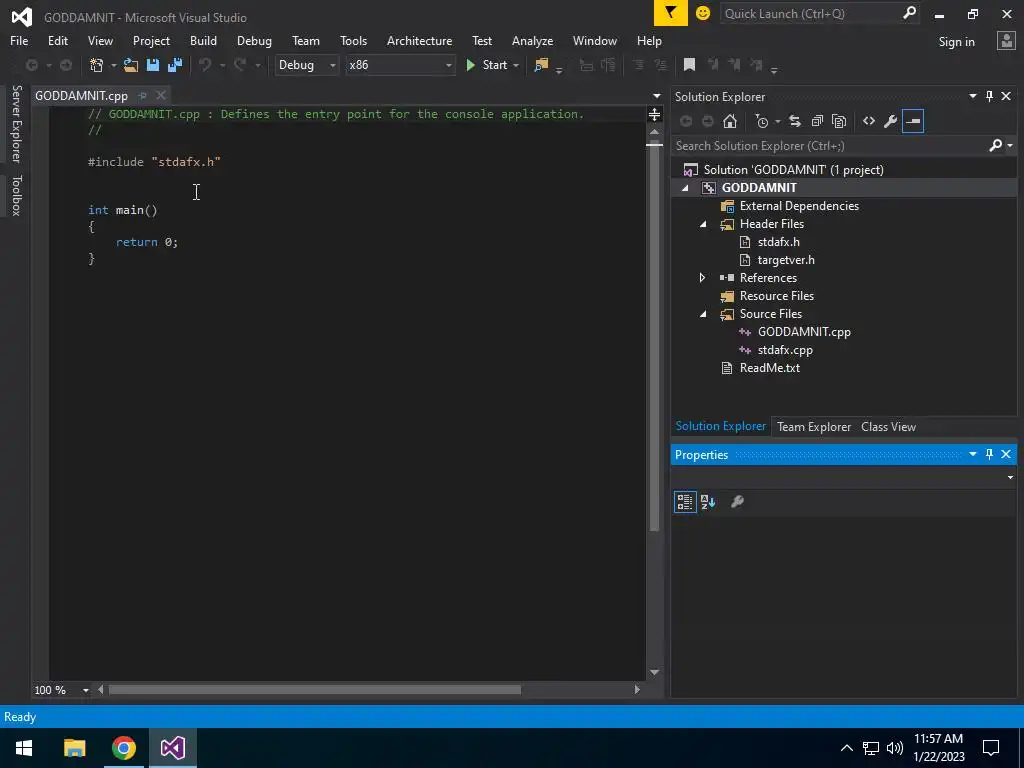The width and height of the screenshot is (1024, 768).
Task: Click the Save All icon
Action: pyautogui.click(x=175, y=65)
